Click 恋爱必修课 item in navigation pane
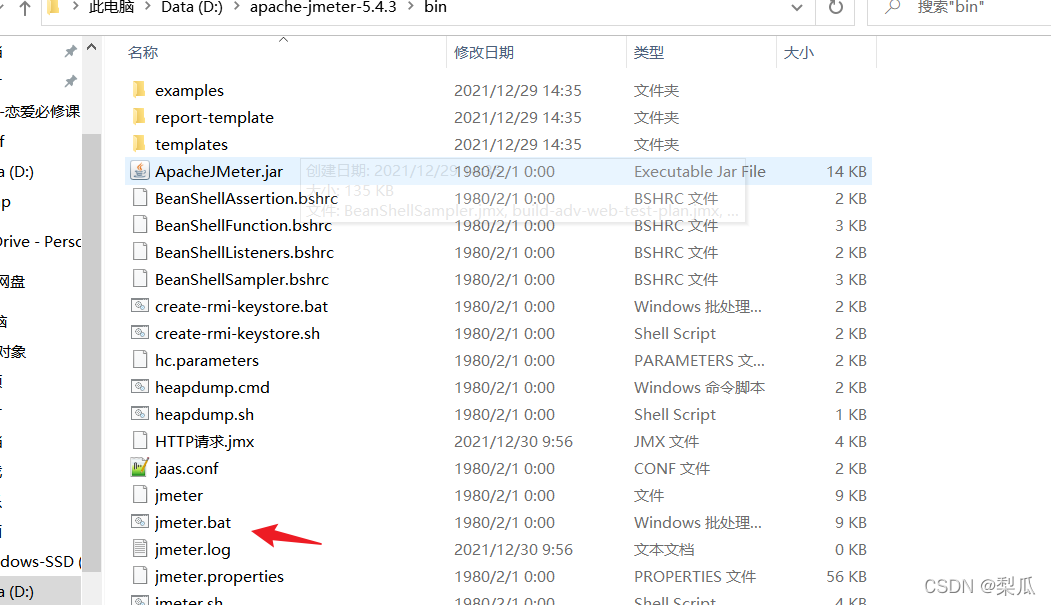 coord(43,111)
